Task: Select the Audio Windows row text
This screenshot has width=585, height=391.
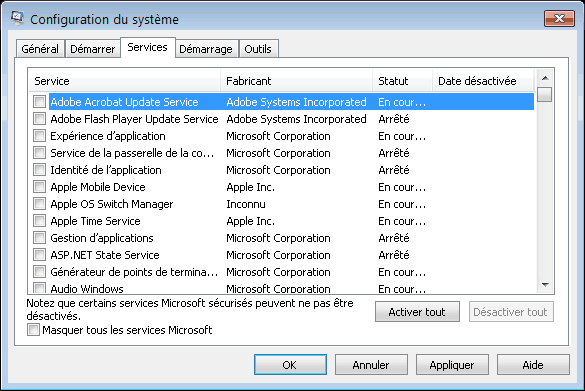Action: click(87, 289)
